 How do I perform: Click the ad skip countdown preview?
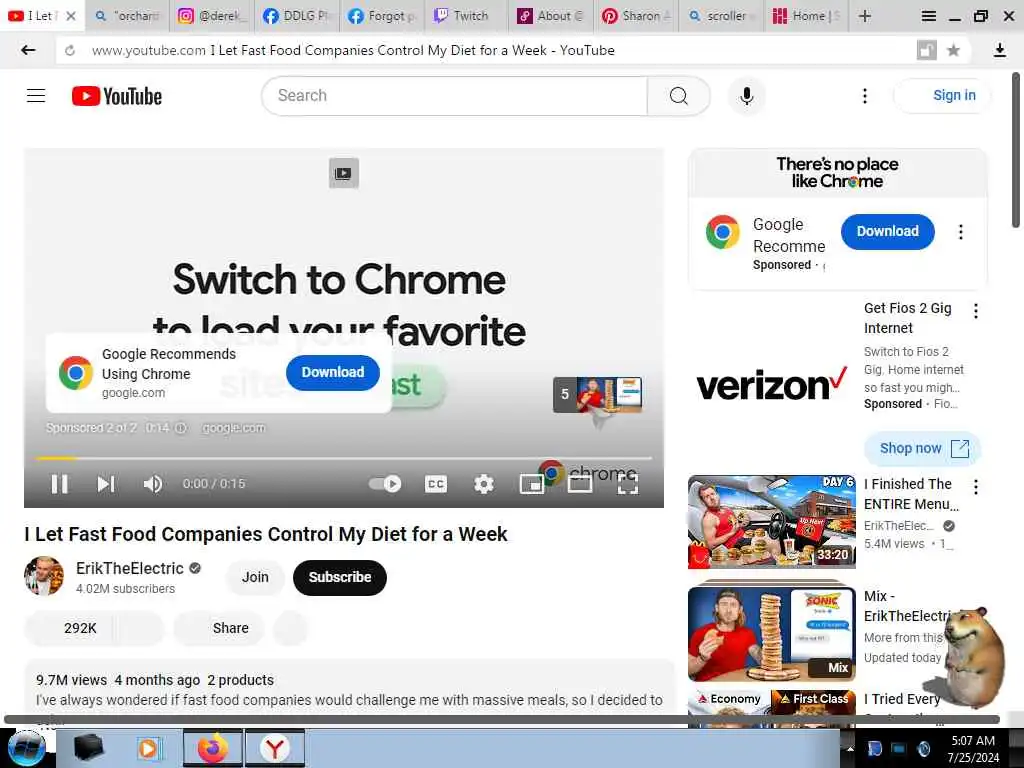coord(598,394)
